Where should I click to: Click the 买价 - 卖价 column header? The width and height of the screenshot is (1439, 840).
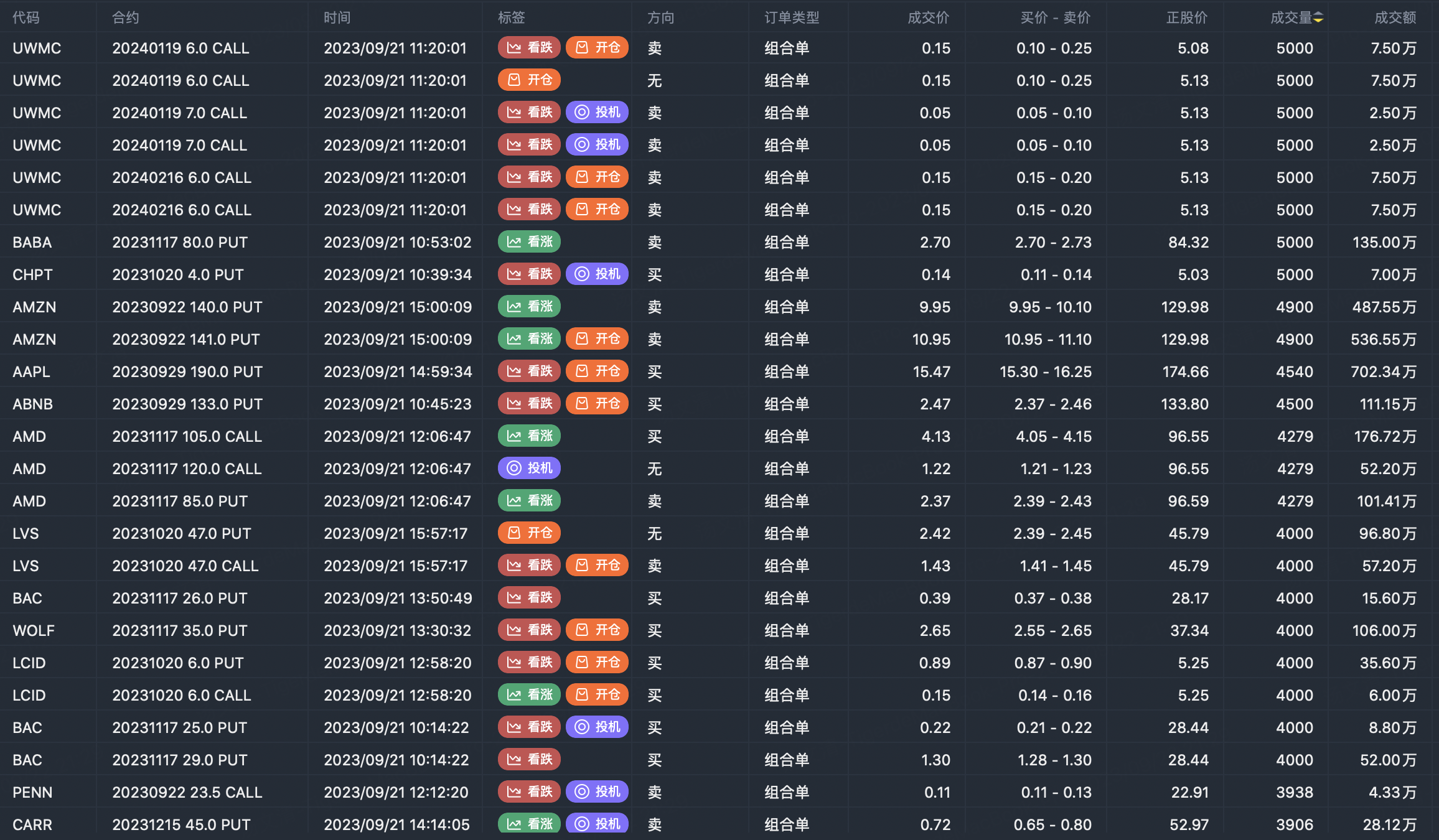[x=1056, y=18]
